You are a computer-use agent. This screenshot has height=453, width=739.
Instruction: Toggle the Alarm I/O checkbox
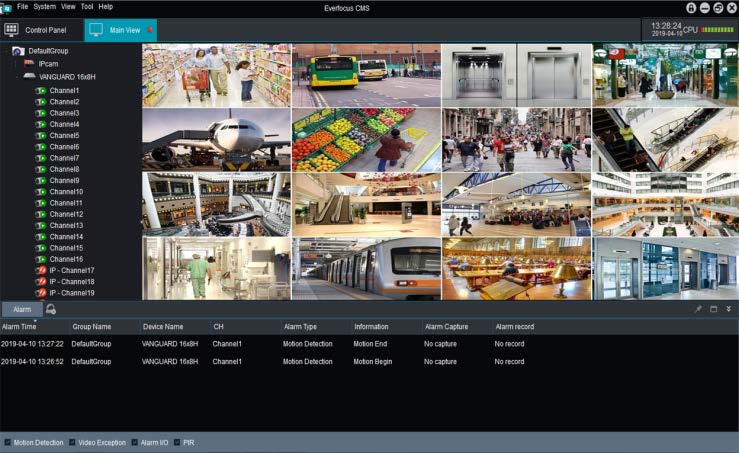[x=135, y=443]
